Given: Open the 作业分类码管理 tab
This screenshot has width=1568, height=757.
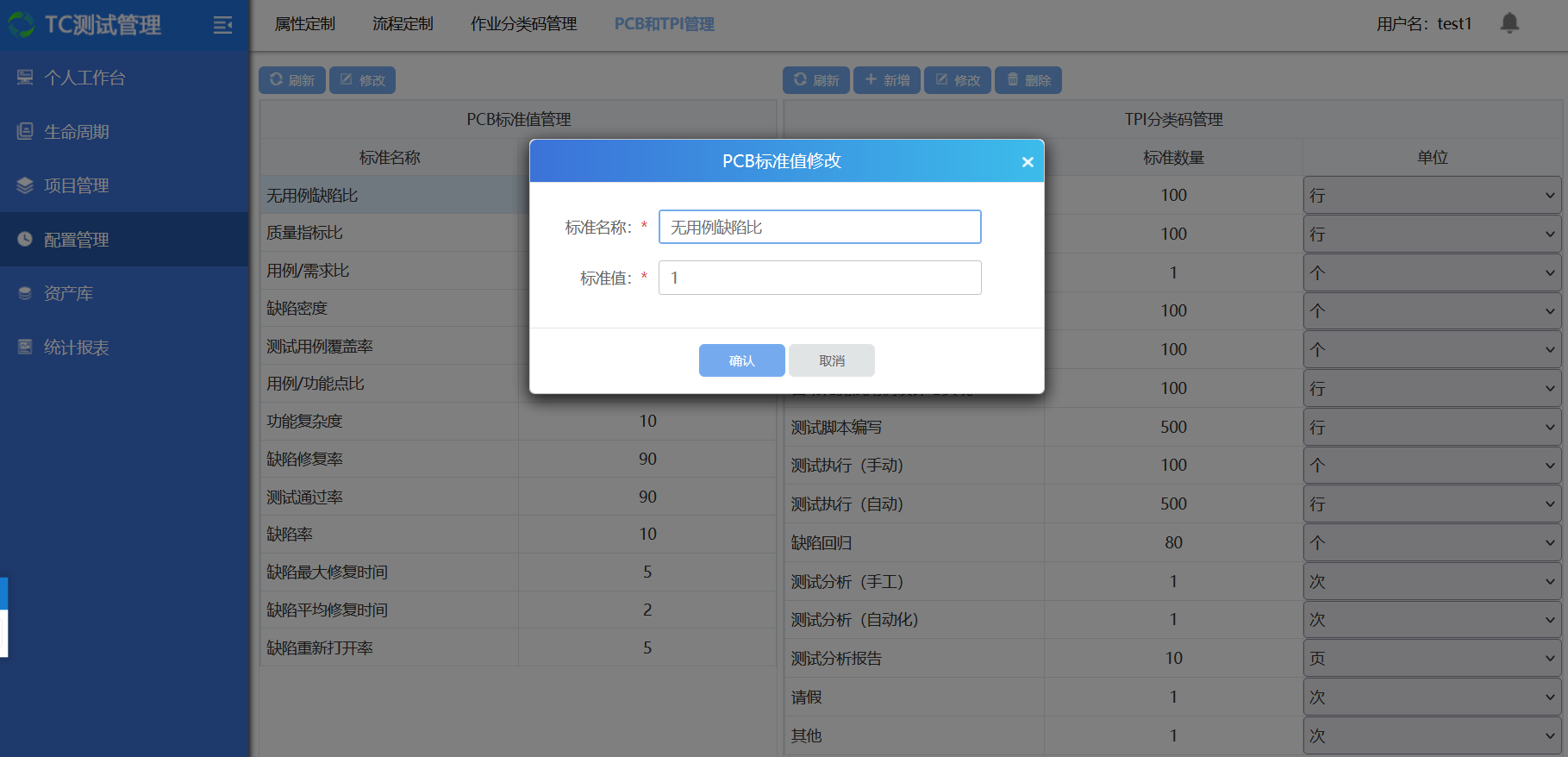Looking at the screenshot, I should click(x=523, y=24).
